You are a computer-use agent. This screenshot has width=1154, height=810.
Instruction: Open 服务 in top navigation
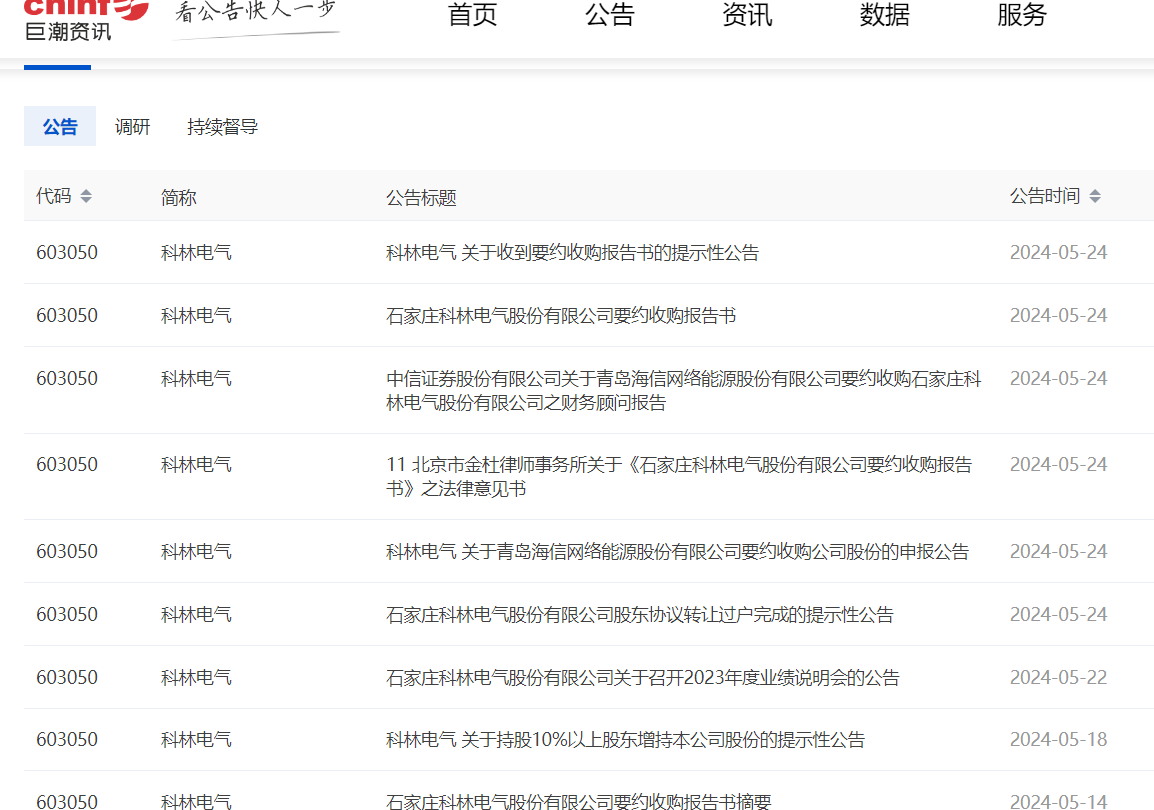point(1022,15)
